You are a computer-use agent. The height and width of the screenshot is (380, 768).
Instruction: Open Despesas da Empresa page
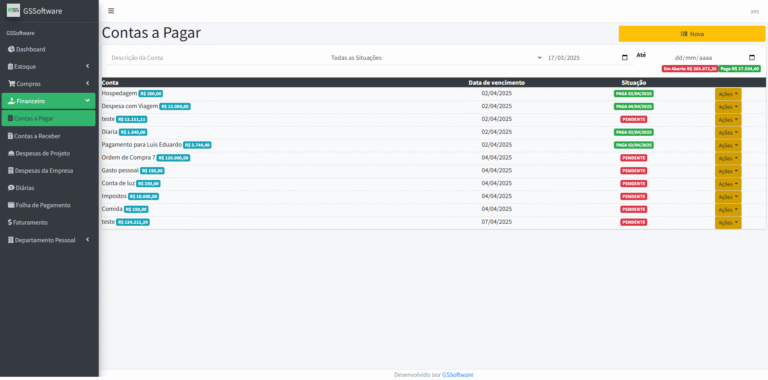click(48, 170)
